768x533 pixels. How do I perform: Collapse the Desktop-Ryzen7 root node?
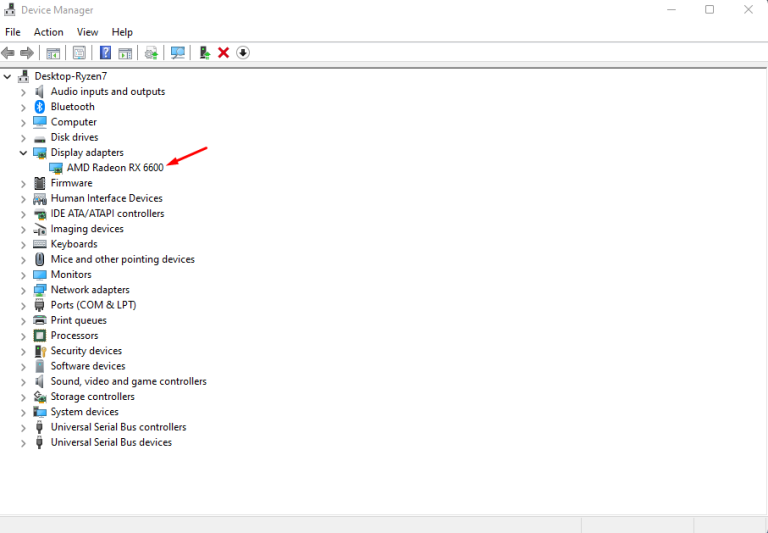tap(7, 76)
